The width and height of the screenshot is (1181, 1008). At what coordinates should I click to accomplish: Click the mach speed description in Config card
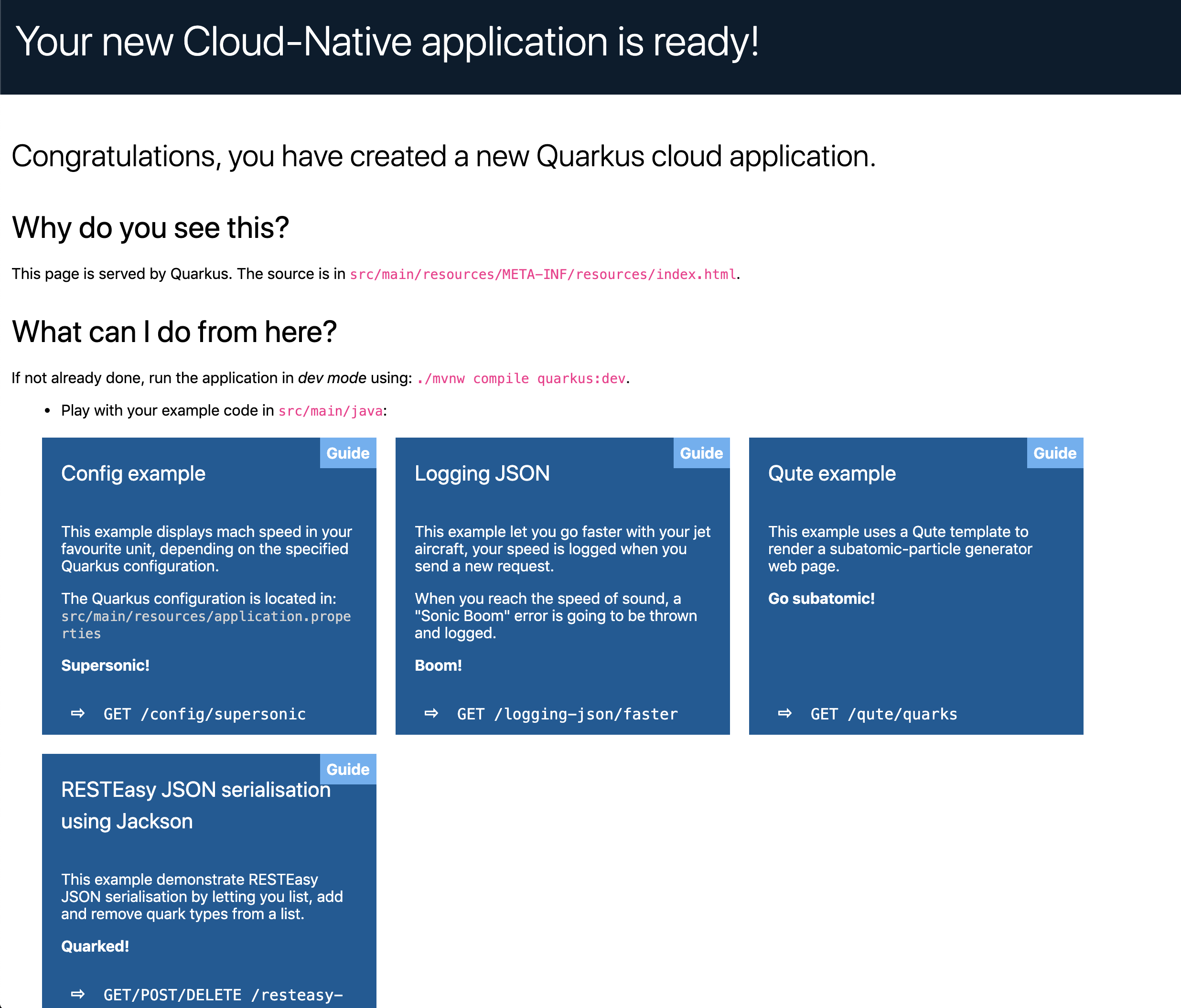click(206, 549)
